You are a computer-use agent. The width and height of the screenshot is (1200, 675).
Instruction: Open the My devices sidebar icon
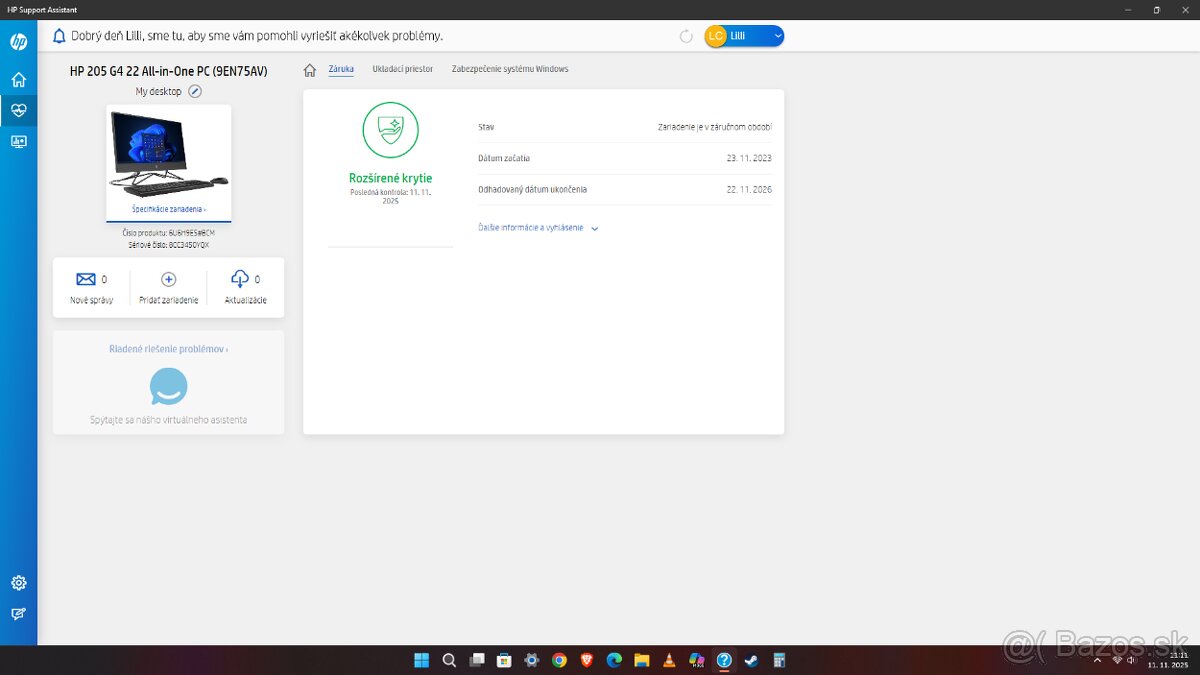[x=18, y=141]
